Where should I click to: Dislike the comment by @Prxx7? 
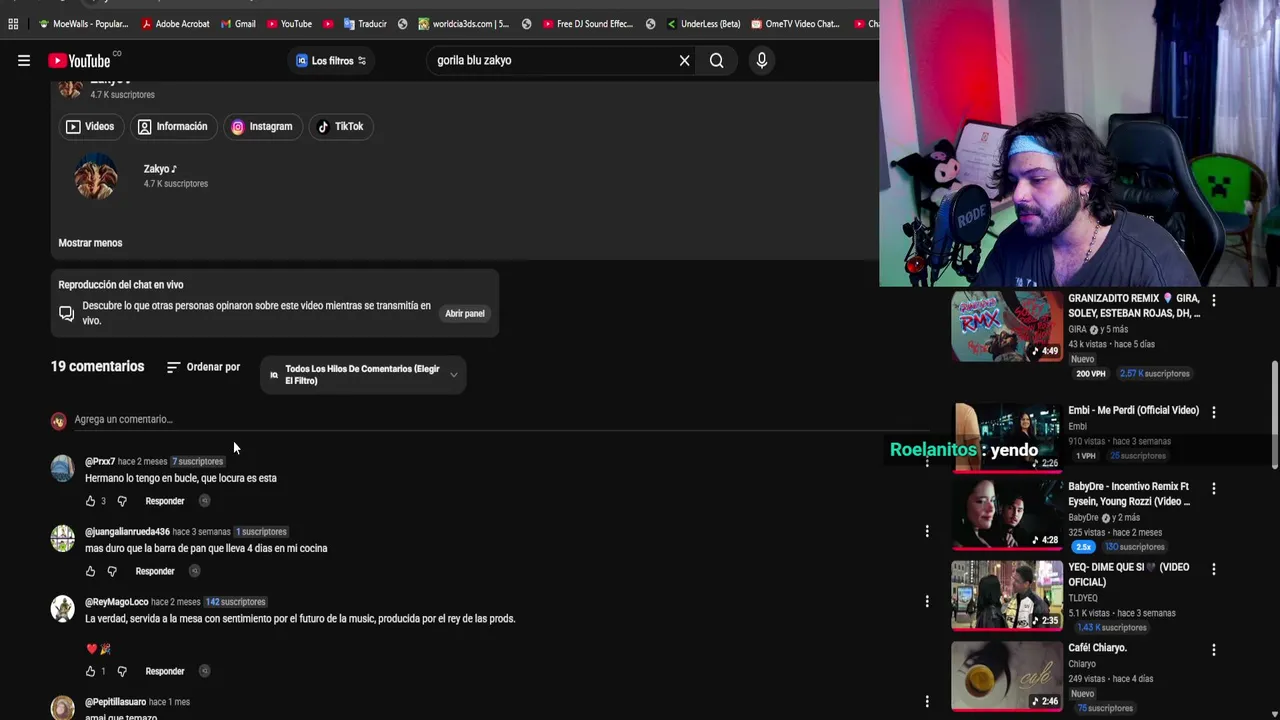[122, 501]
